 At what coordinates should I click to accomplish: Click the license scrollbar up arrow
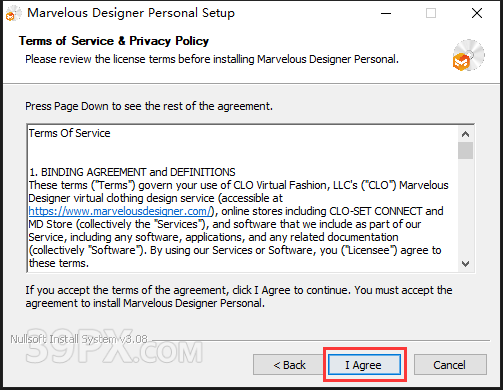(x=465, y=134)
